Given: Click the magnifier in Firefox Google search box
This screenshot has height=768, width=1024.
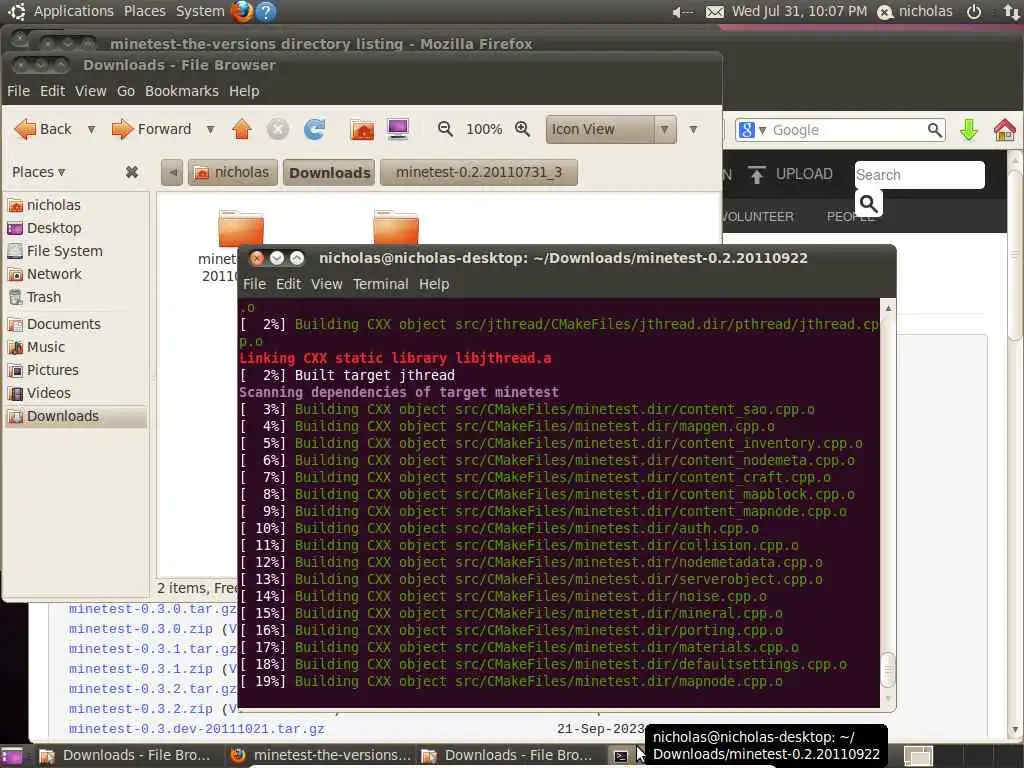Looking at the screenshot, I should coord(935,130).
